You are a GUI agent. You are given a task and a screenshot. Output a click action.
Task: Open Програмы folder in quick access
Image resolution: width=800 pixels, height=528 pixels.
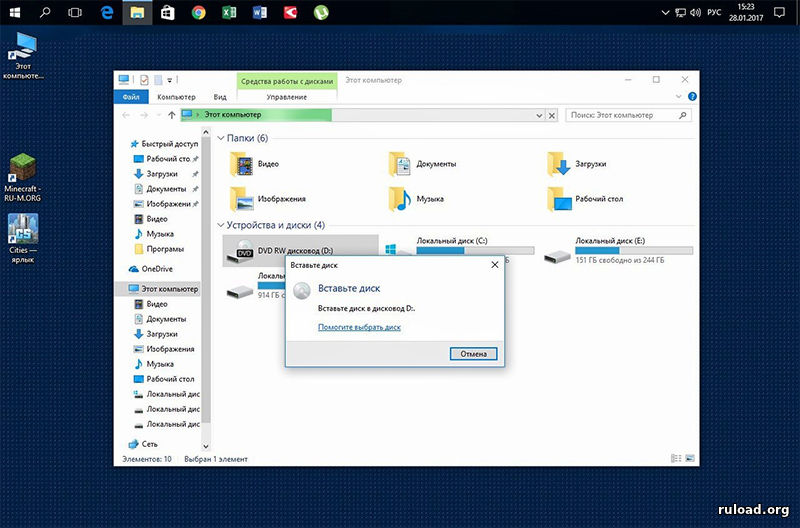click(x=159, y=249)
